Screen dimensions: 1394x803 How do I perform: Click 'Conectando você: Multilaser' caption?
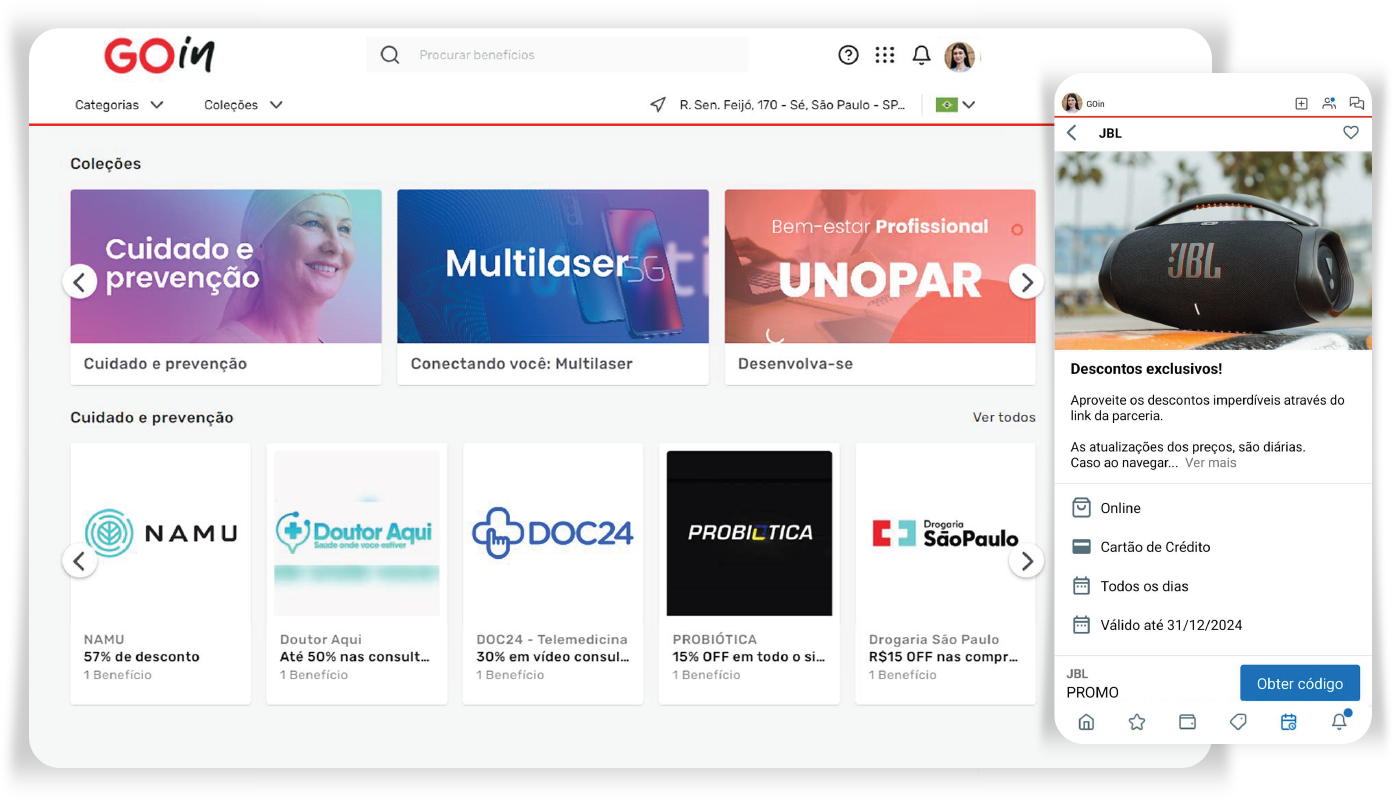[522, 364]
